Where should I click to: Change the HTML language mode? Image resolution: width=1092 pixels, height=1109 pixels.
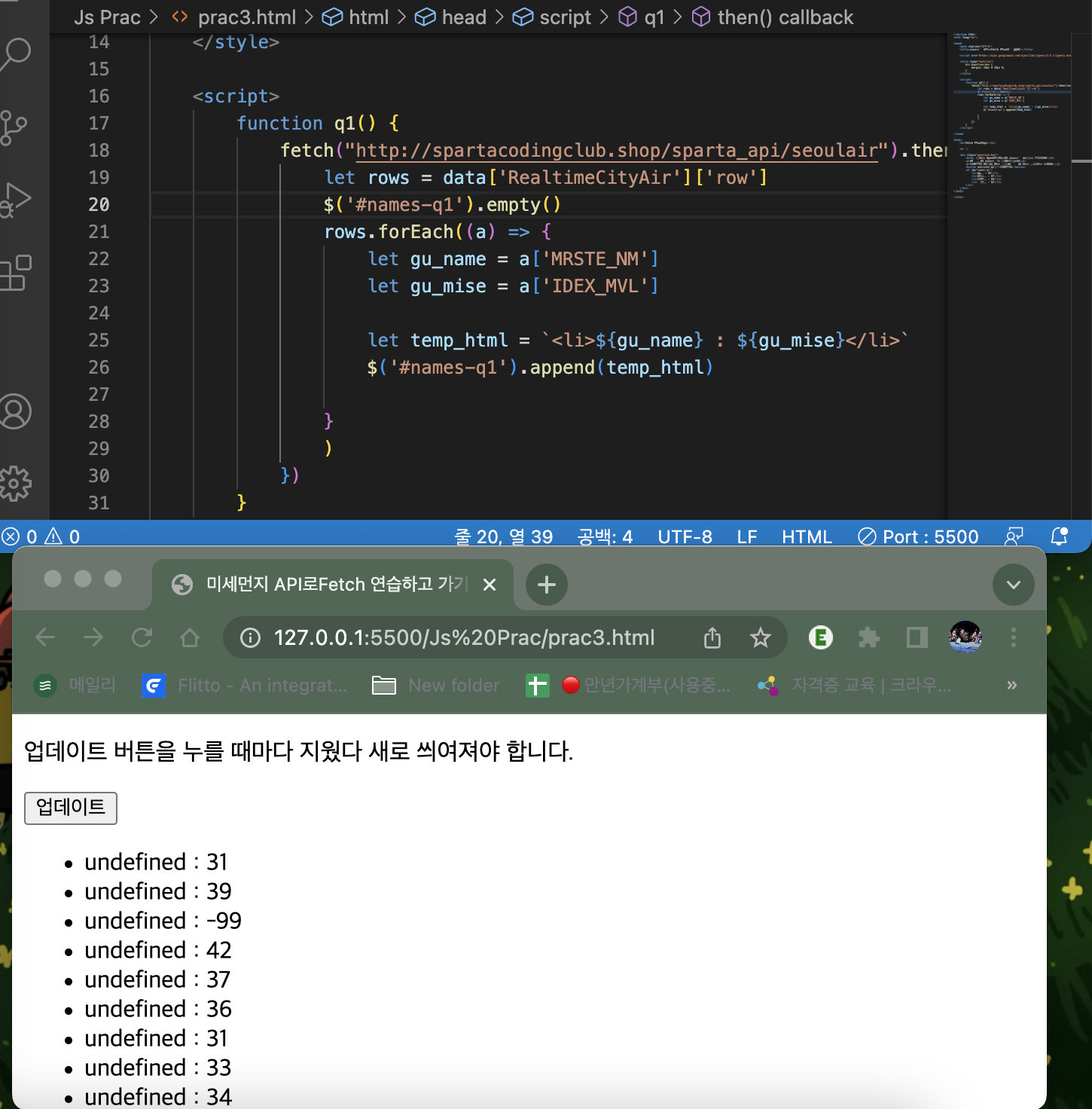807,536
